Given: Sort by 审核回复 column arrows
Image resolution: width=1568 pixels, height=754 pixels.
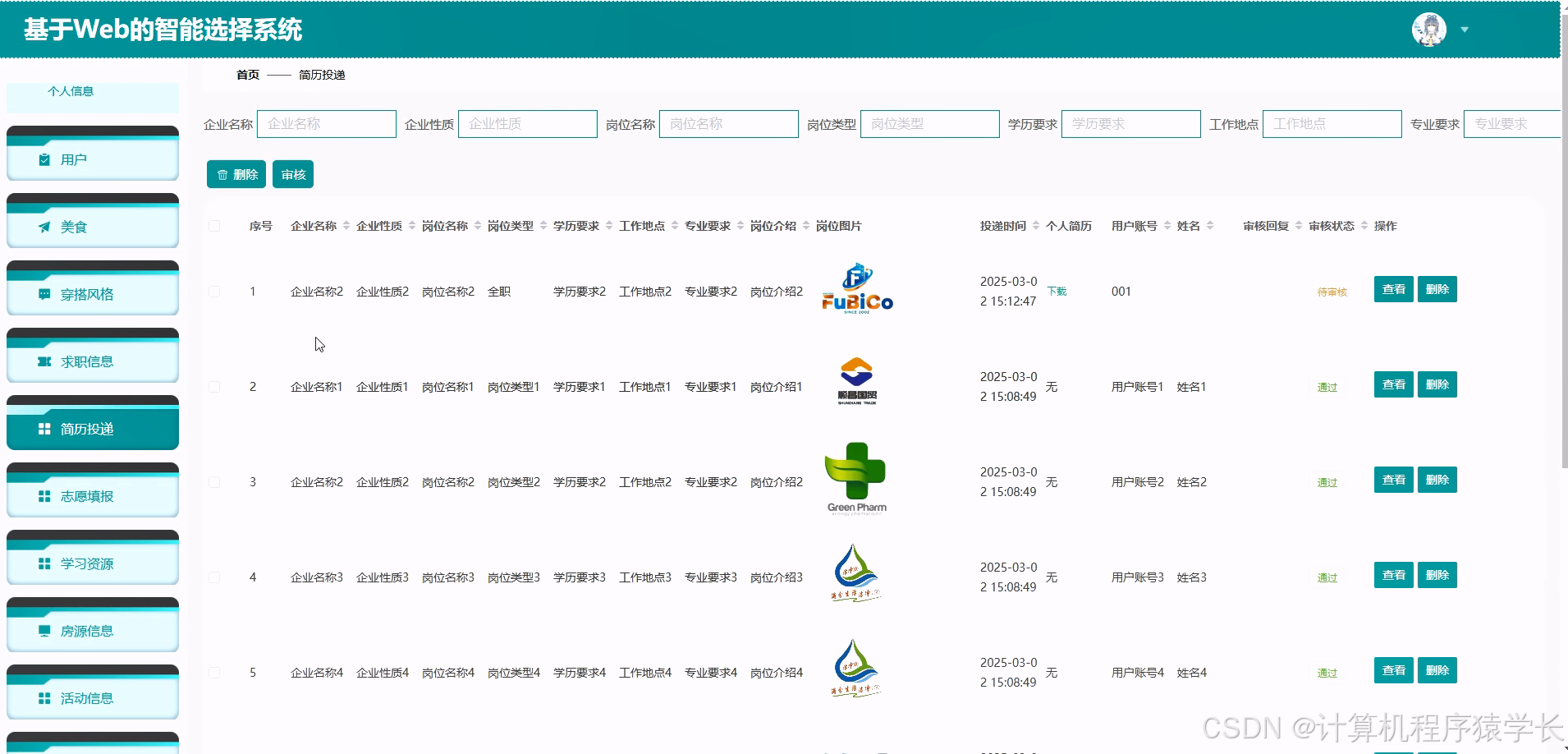Looking at the screenshot, I should click(1299, 226).
